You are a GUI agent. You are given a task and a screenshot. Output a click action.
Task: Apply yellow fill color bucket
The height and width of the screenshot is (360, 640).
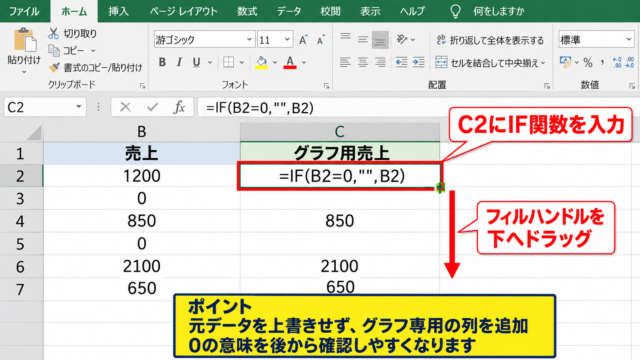point(261,62)
